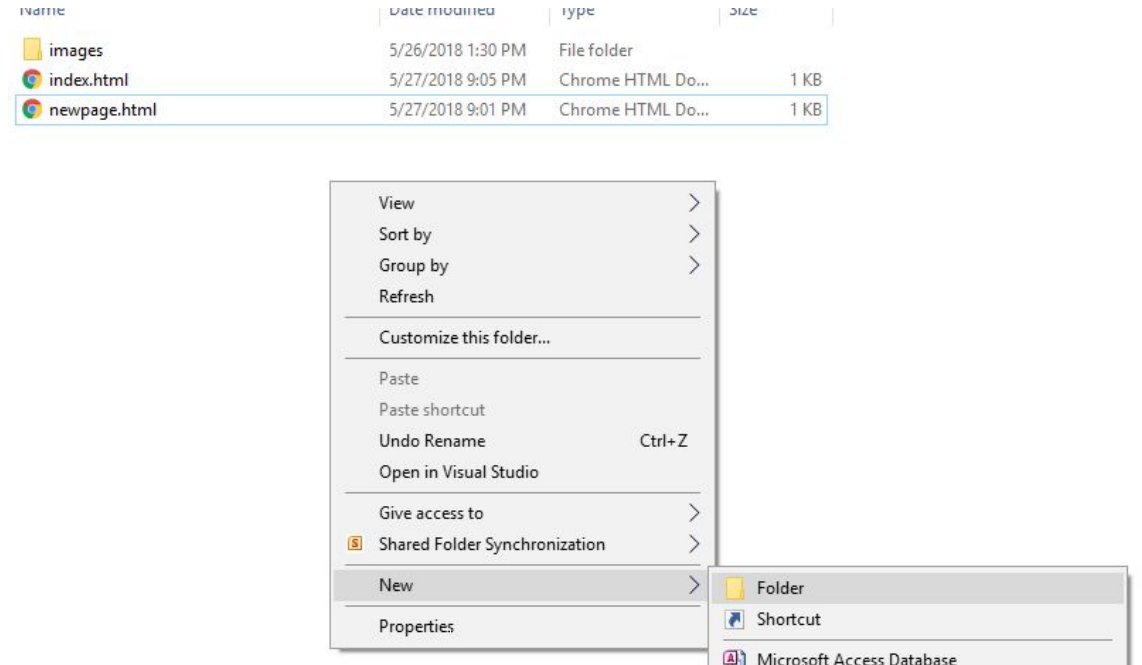Viewport: 1142px width, 665px height.
Task: Click the Chrome icon beside newpage.html
Action: [x=32, y=108]
